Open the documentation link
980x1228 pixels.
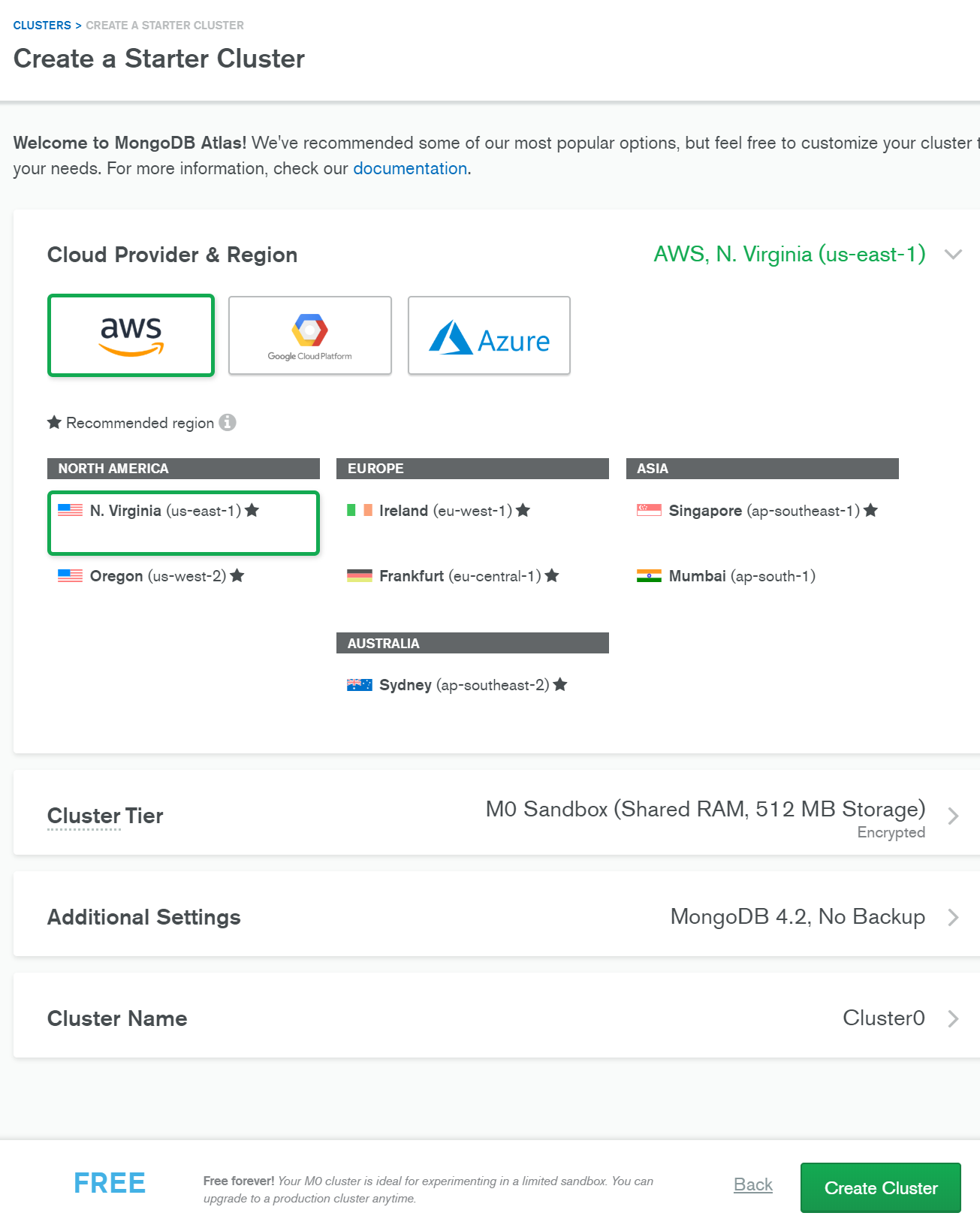410,168
